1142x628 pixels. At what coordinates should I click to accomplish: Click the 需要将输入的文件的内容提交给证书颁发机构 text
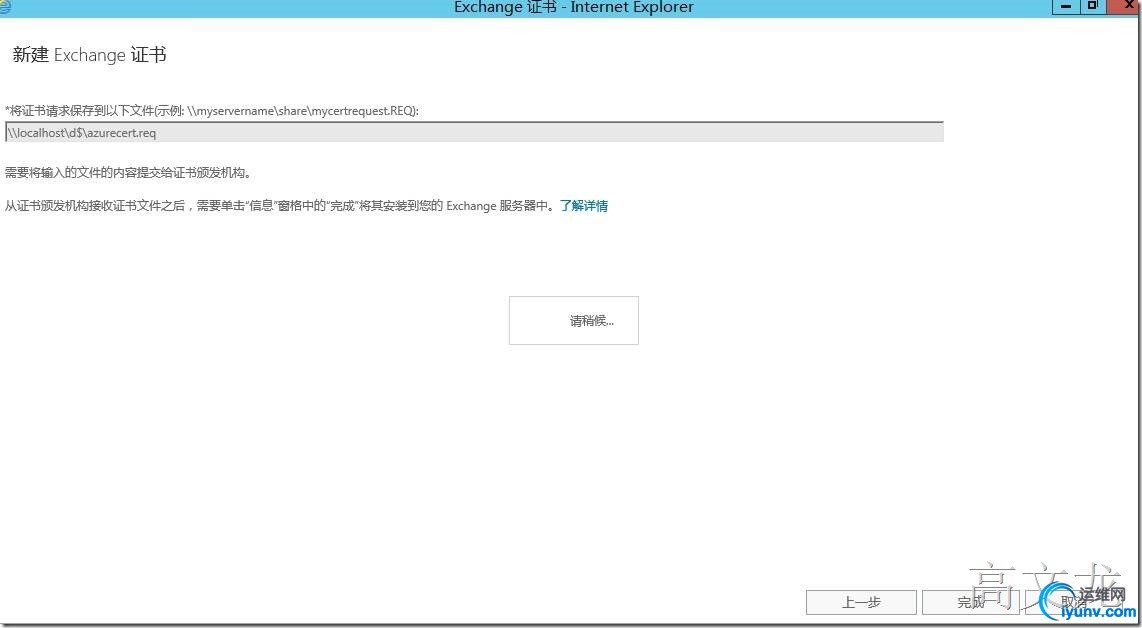[127, 173]
